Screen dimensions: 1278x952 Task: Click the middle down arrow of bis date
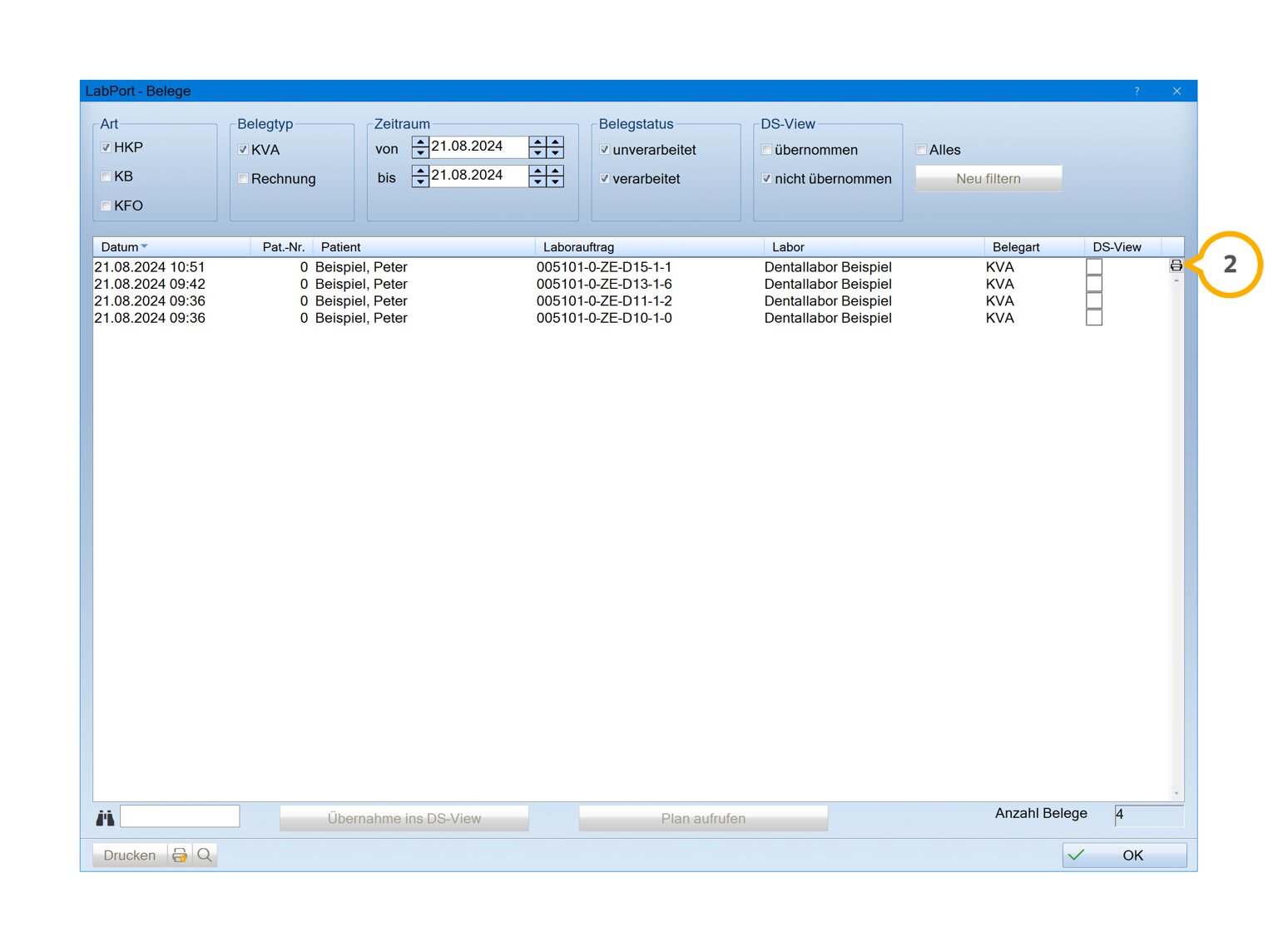pos(537,182)
